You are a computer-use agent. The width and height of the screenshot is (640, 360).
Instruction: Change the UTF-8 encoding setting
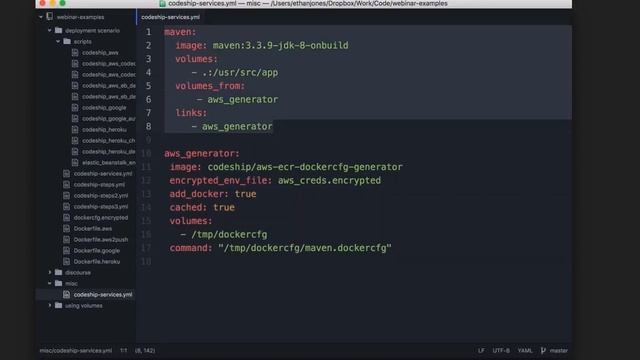coord(501,351)
